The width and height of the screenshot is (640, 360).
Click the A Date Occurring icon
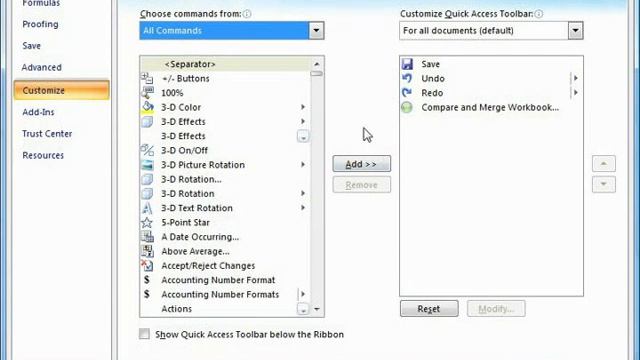coord(147,237)
